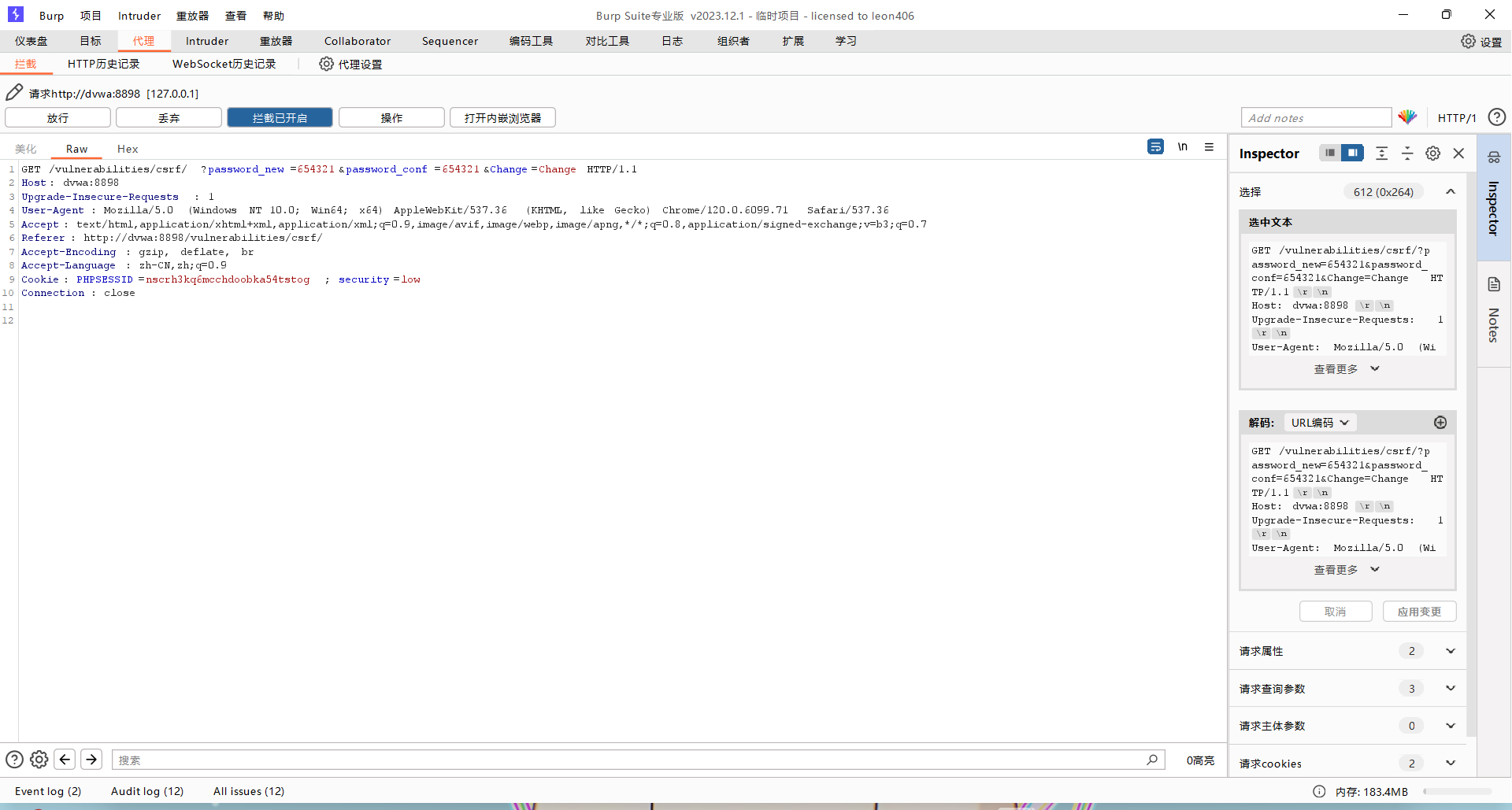The image size is (1512, 810).
Task: Toggle non-printable characters \n display
Action: tap(1182, 146)
